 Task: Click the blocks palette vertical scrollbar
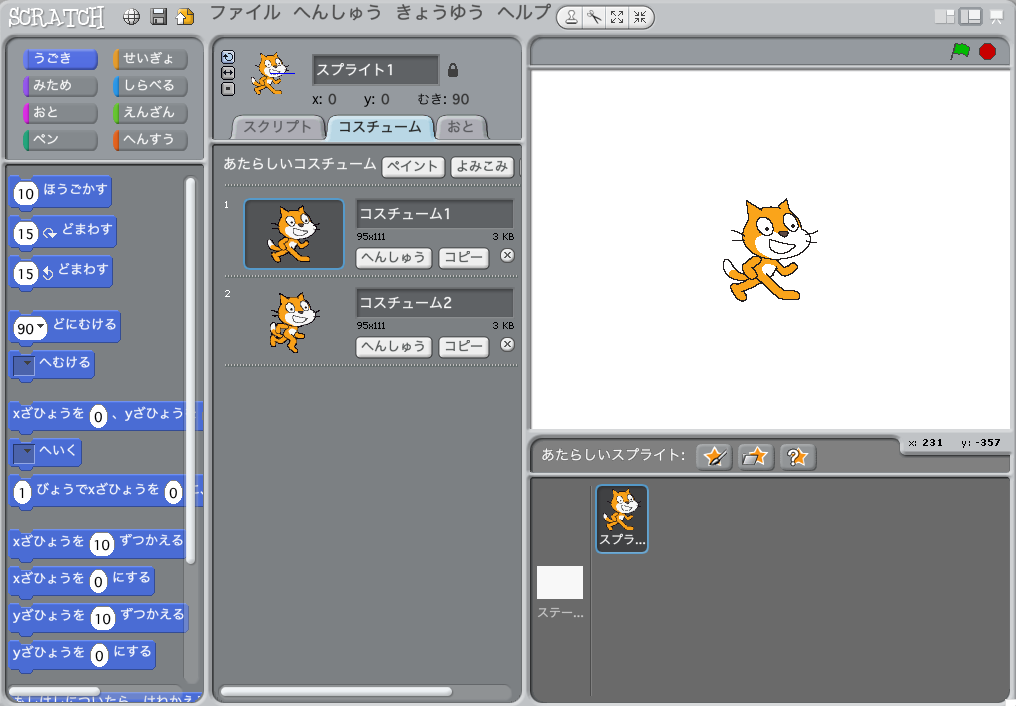click(x=190, y=369)
